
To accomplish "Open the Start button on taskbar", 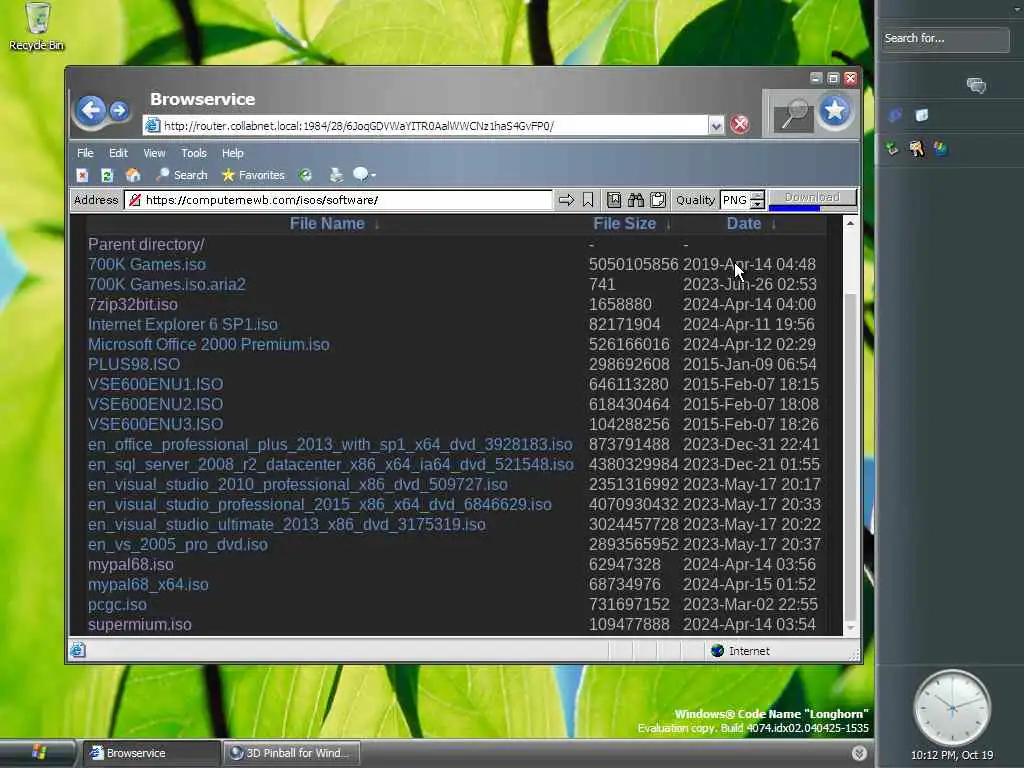I will pyautogui.click(x=38, y=753).
